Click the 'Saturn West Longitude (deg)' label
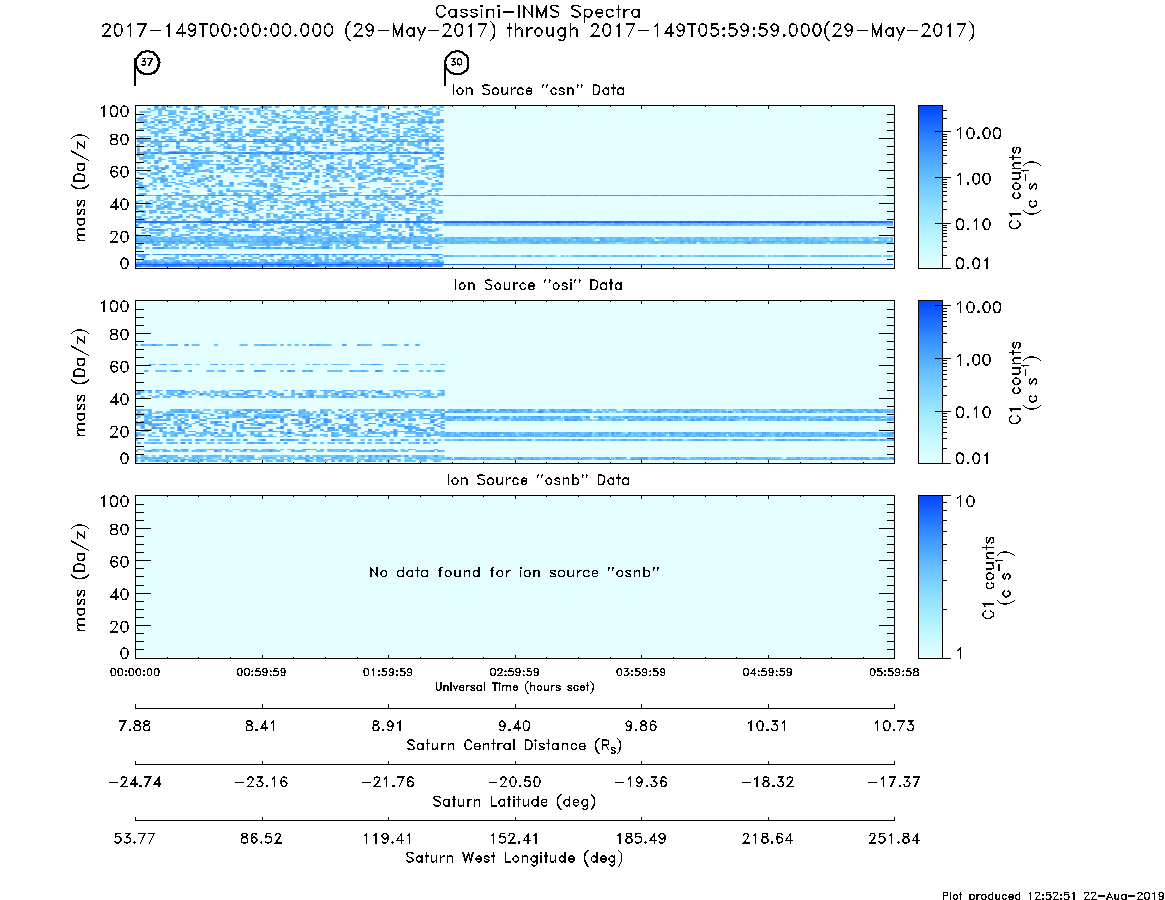Image resolution: width=1165 pixels, height=900 pixels. 514,858
